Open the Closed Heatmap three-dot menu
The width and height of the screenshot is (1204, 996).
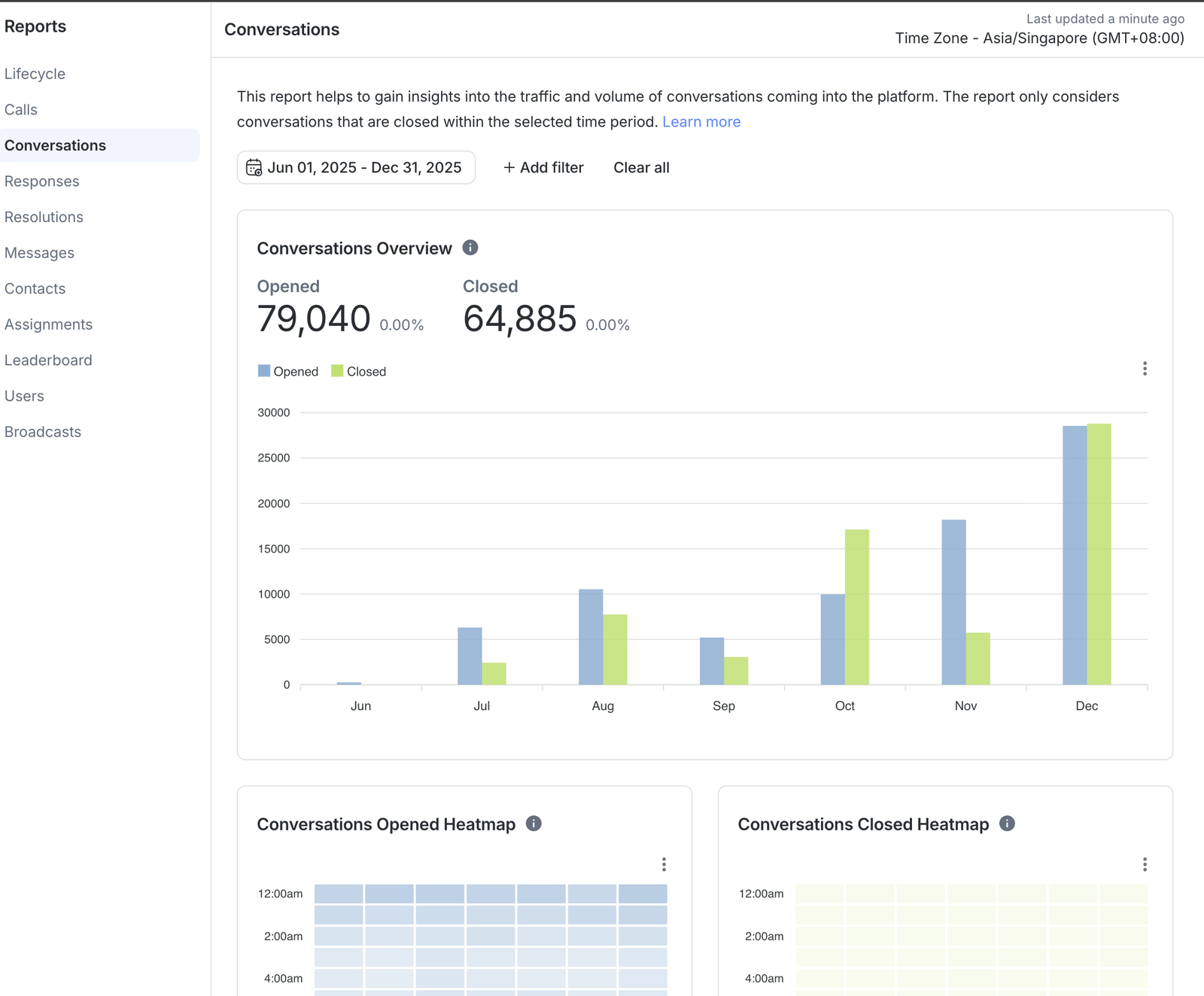coord(1145,864)
